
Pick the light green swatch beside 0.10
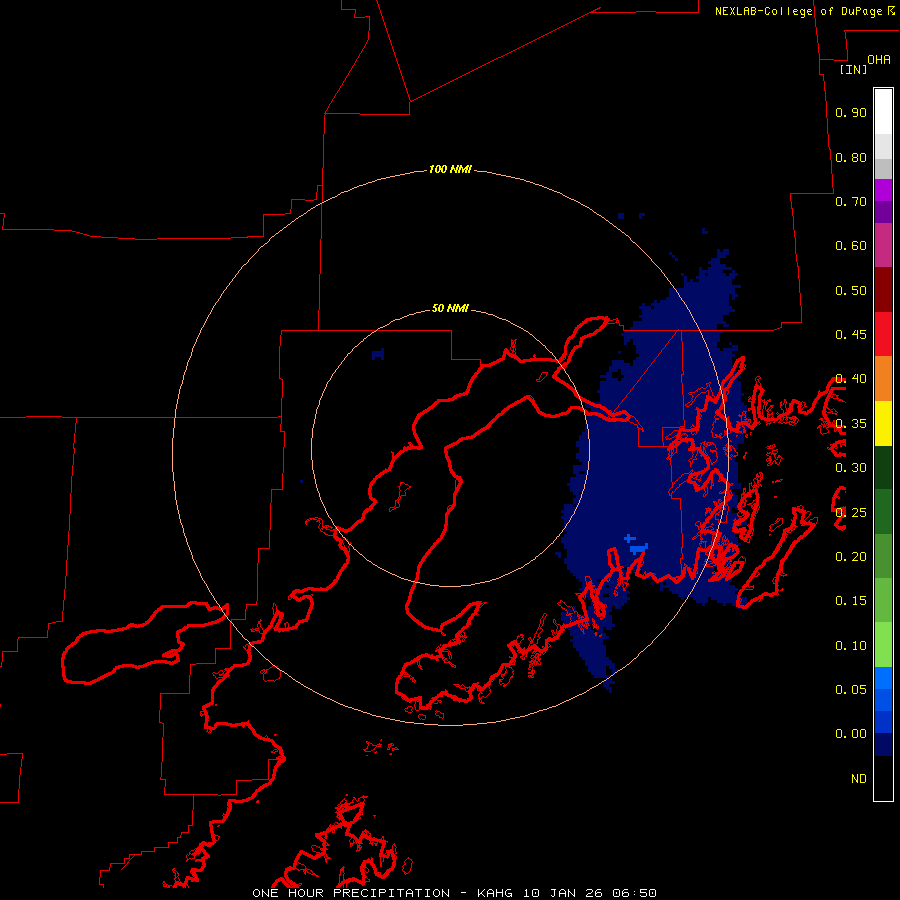tap(883, 645)
